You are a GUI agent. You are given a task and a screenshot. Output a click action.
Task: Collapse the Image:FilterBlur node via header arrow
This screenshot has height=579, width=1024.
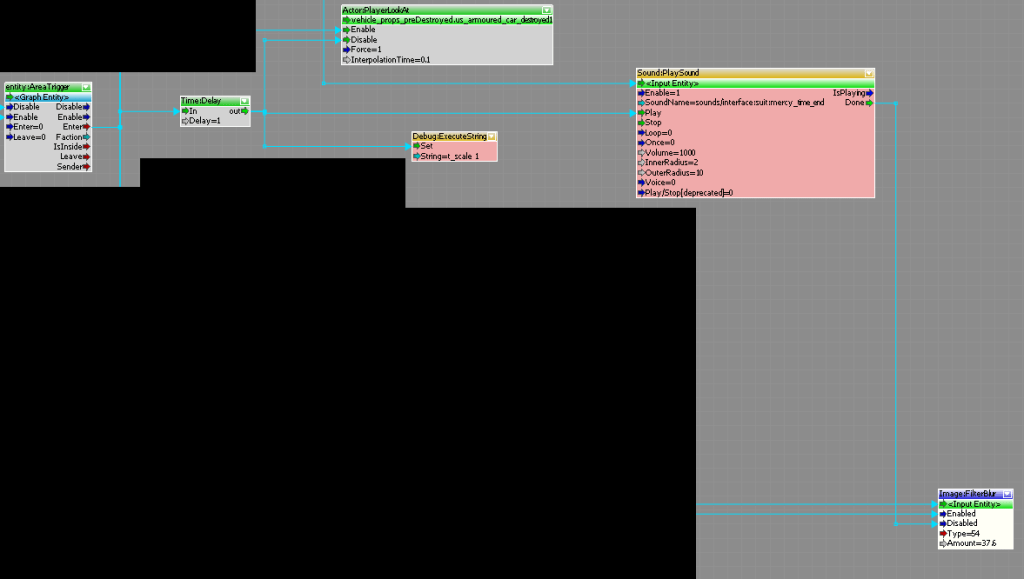pyautogui.click(x=1007, y=494)
